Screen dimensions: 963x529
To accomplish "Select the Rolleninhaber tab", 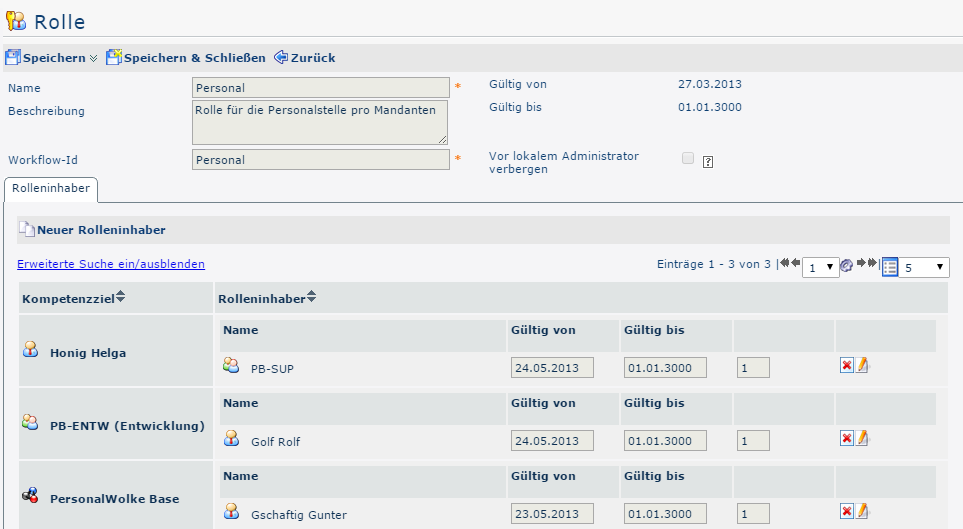I will click(x=50, y=188).
